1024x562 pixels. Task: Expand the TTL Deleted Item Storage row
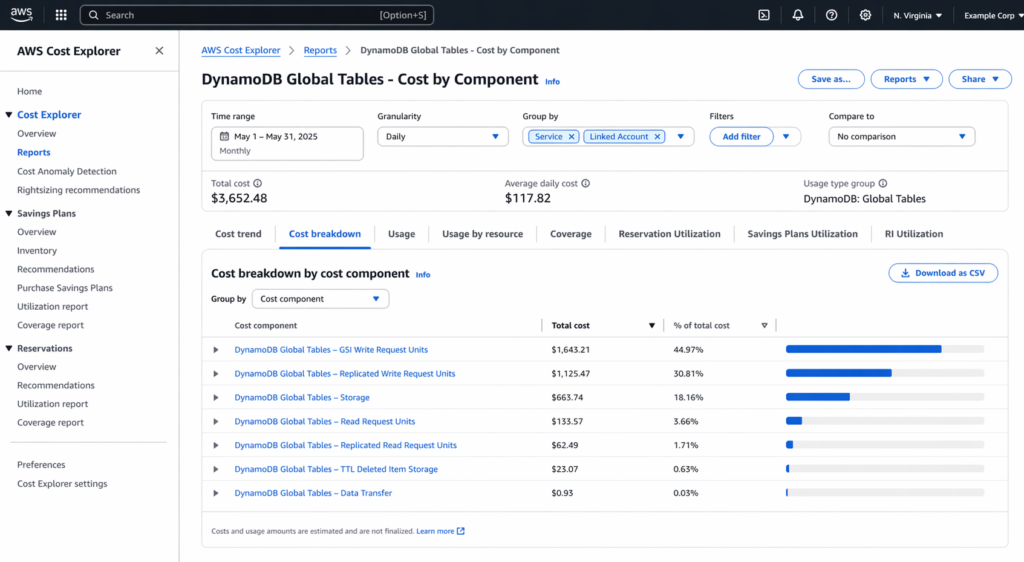coord(216,469)
